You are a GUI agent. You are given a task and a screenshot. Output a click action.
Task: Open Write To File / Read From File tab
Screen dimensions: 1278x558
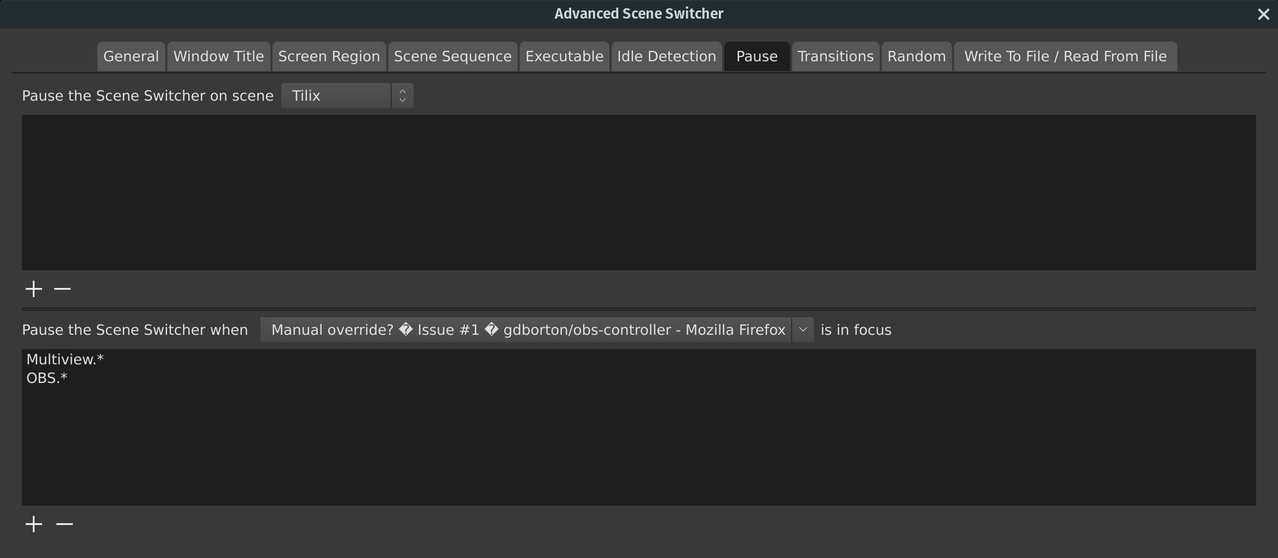[x=1065, y=57]
